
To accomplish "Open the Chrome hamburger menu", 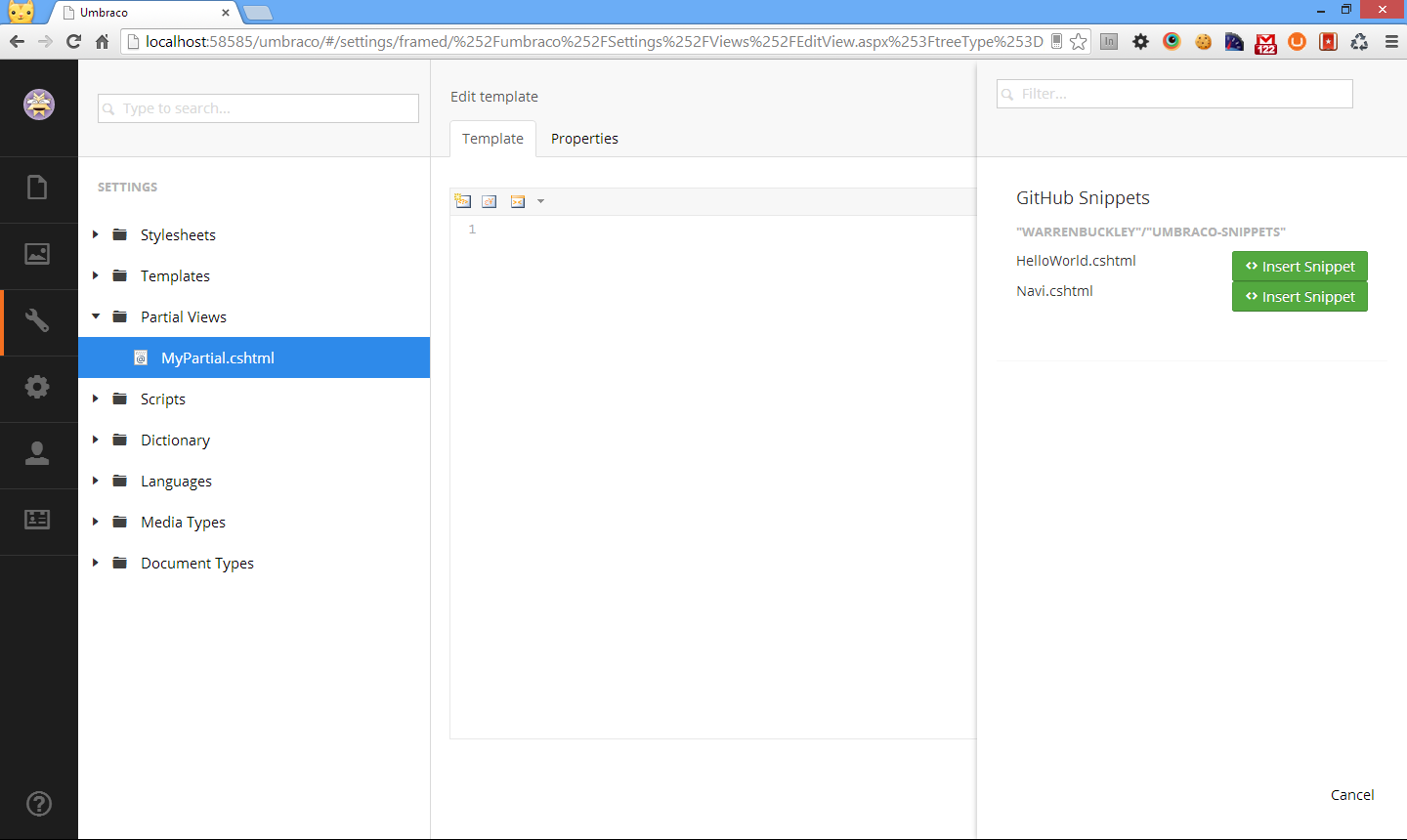I will pos(1391,41).
